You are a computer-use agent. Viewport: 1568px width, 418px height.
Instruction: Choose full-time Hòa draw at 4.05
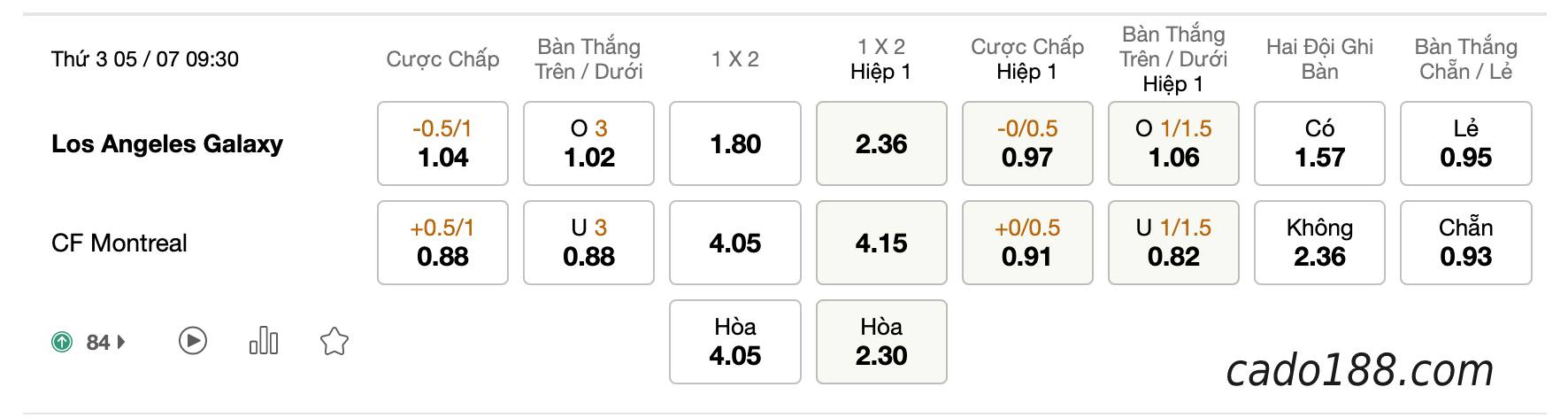(735, 342)
